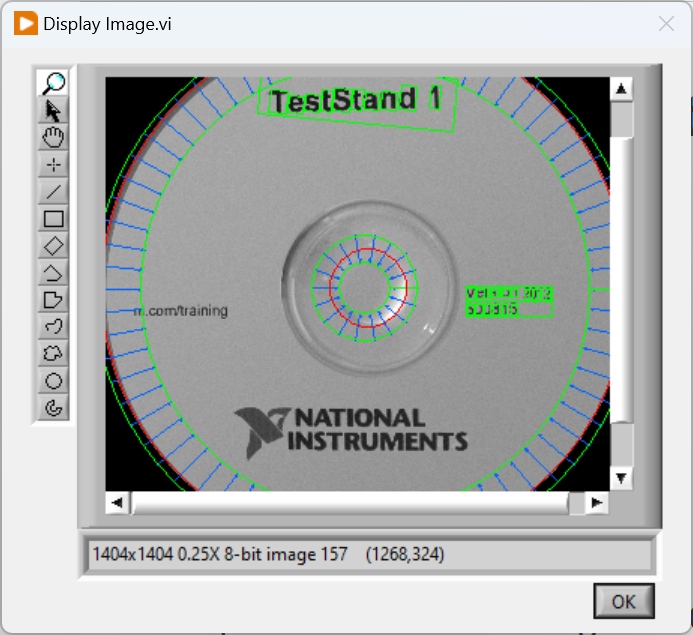This screenshot has height=635, width=693.
Task: Click the ni.com/training text on disc
Action: pyautogui.click(x=181, y=311)
